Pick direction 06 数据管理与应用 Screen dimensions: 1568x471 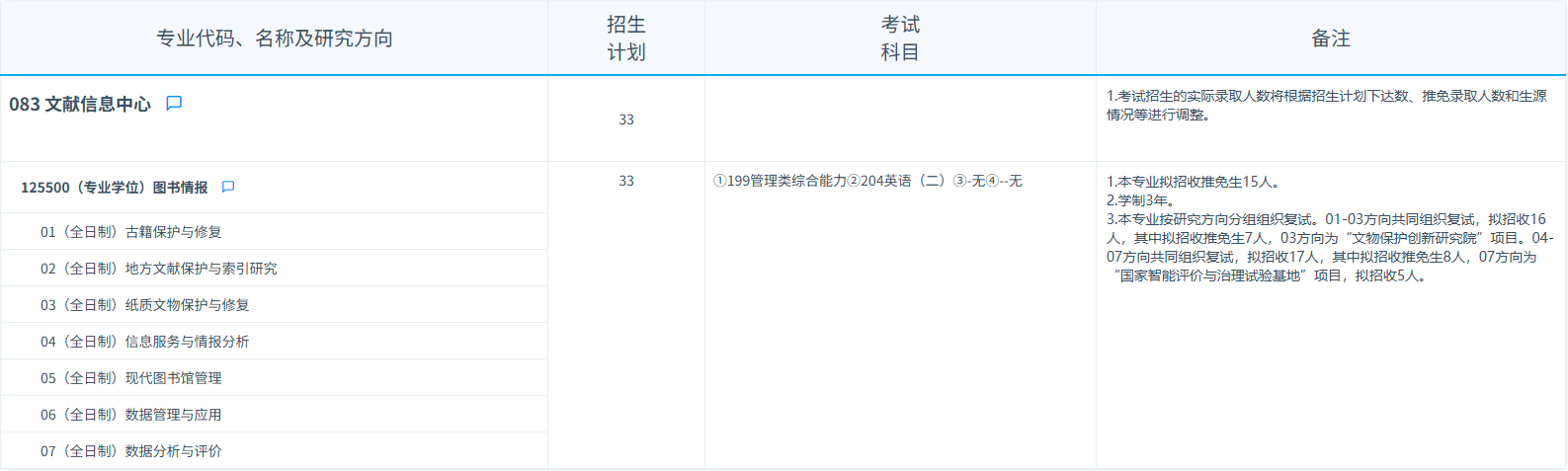tap(130, 415)
